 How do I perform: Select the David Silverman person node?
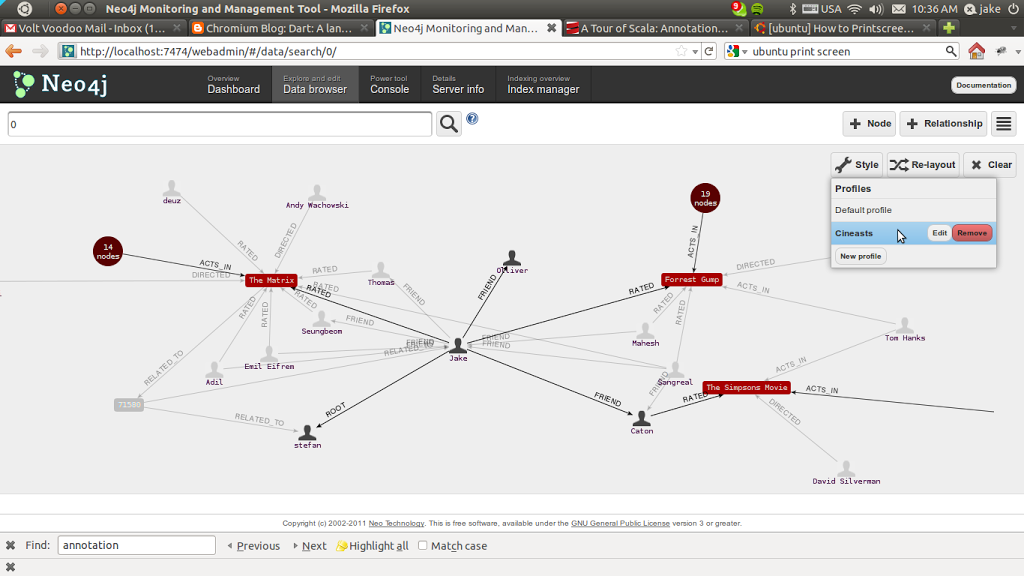846,473
